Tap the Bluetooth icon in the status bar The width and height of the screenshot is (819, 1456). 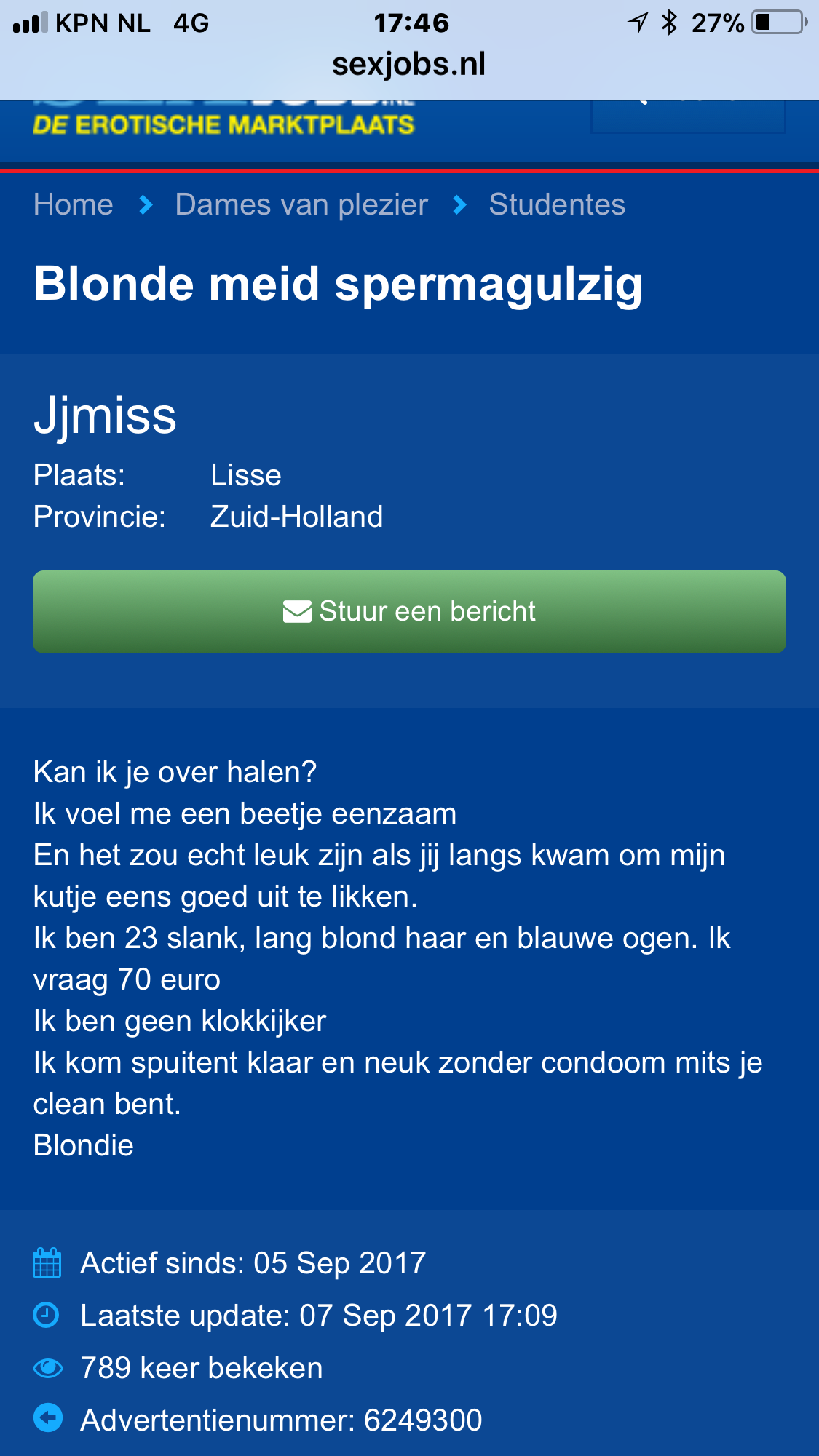coord(669,23)
